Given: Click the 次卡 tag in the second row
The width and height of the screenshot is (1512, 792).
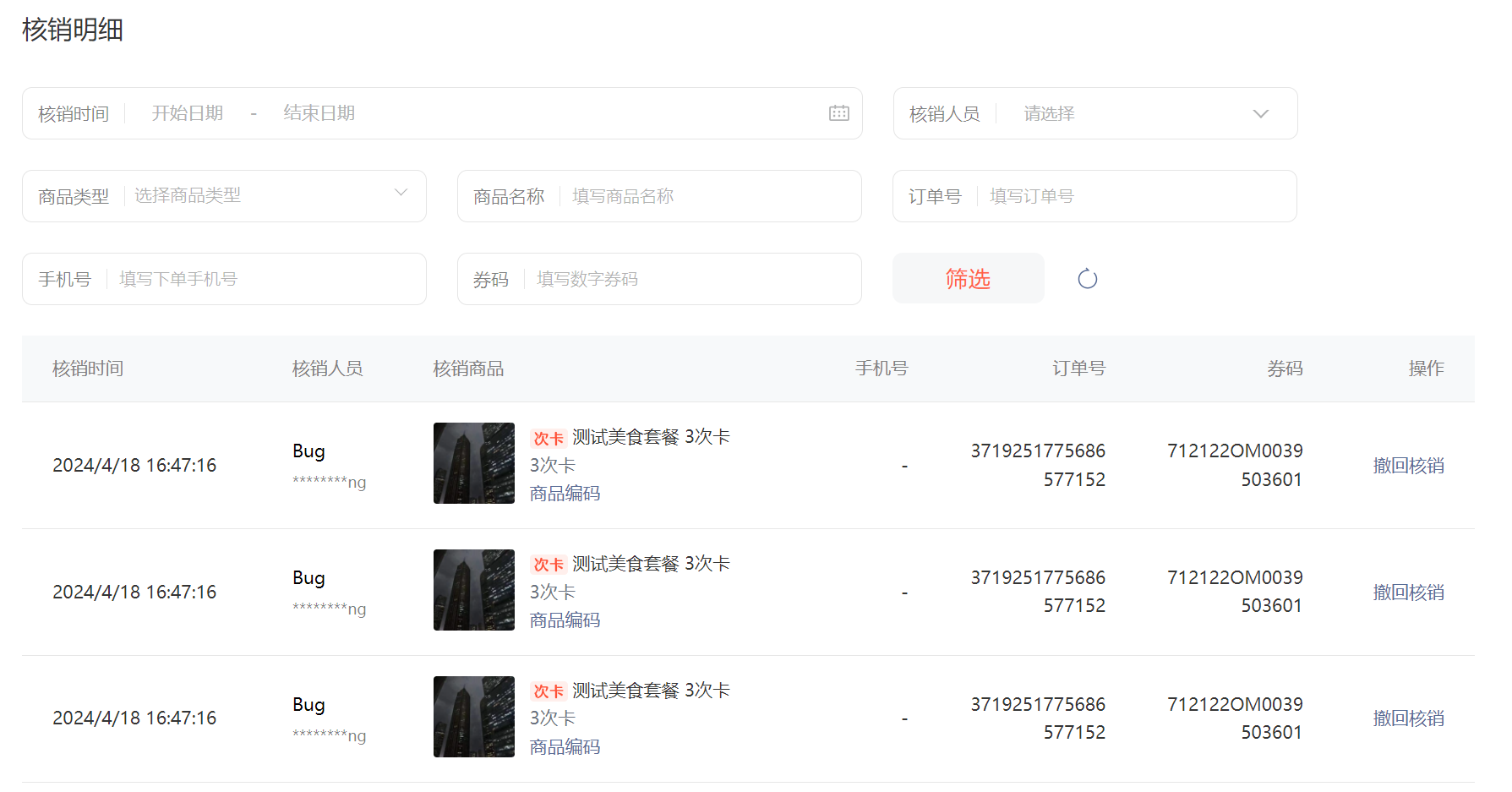Looking at the screenshot, I should 549,565.
